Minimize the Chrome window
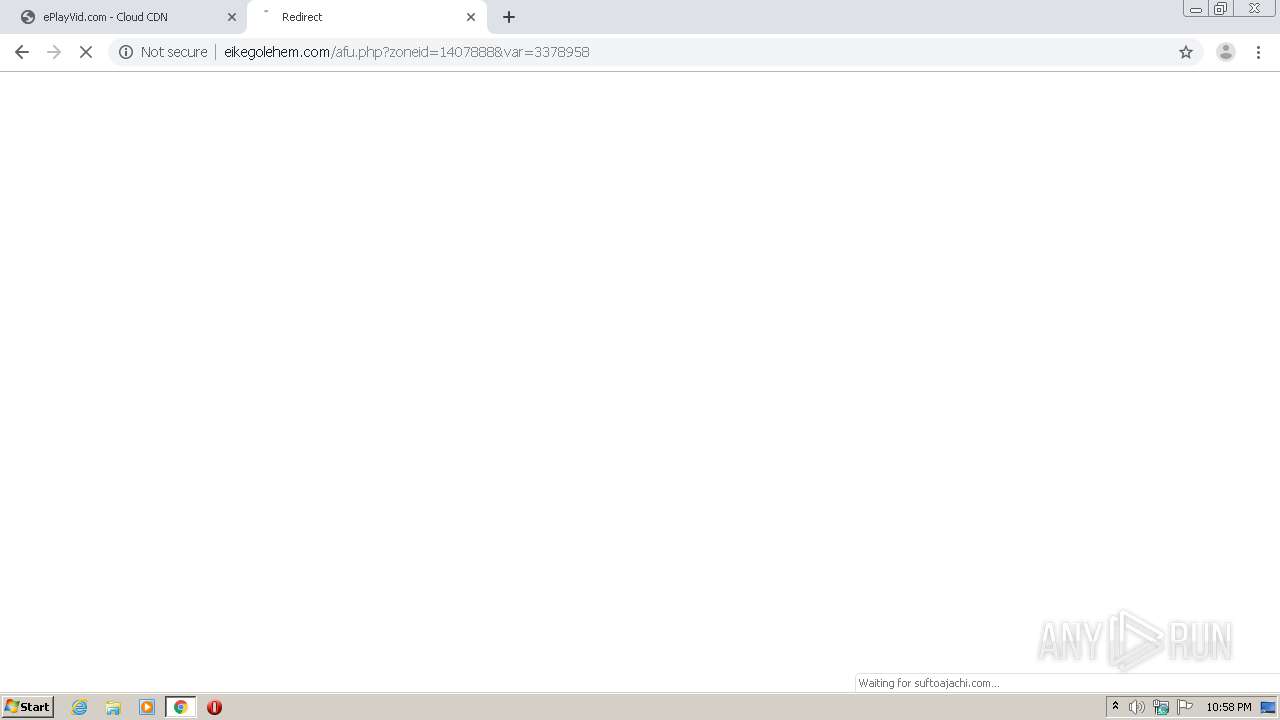The width and height of the screenshot is (1280, 720). pos(1195,9)
